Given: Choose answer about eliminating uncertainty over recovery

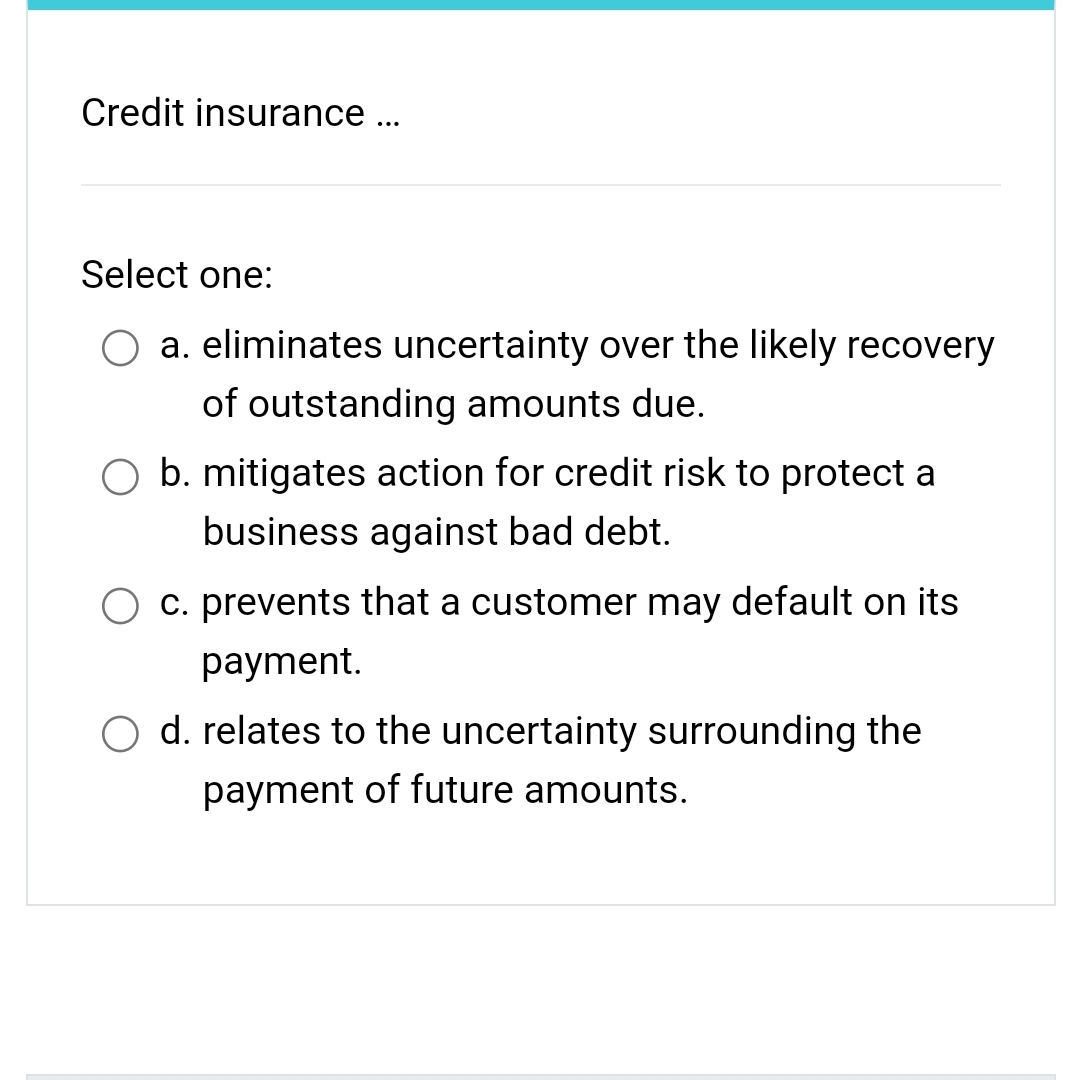Looking at the screenshot, I should tap(120, 348).
